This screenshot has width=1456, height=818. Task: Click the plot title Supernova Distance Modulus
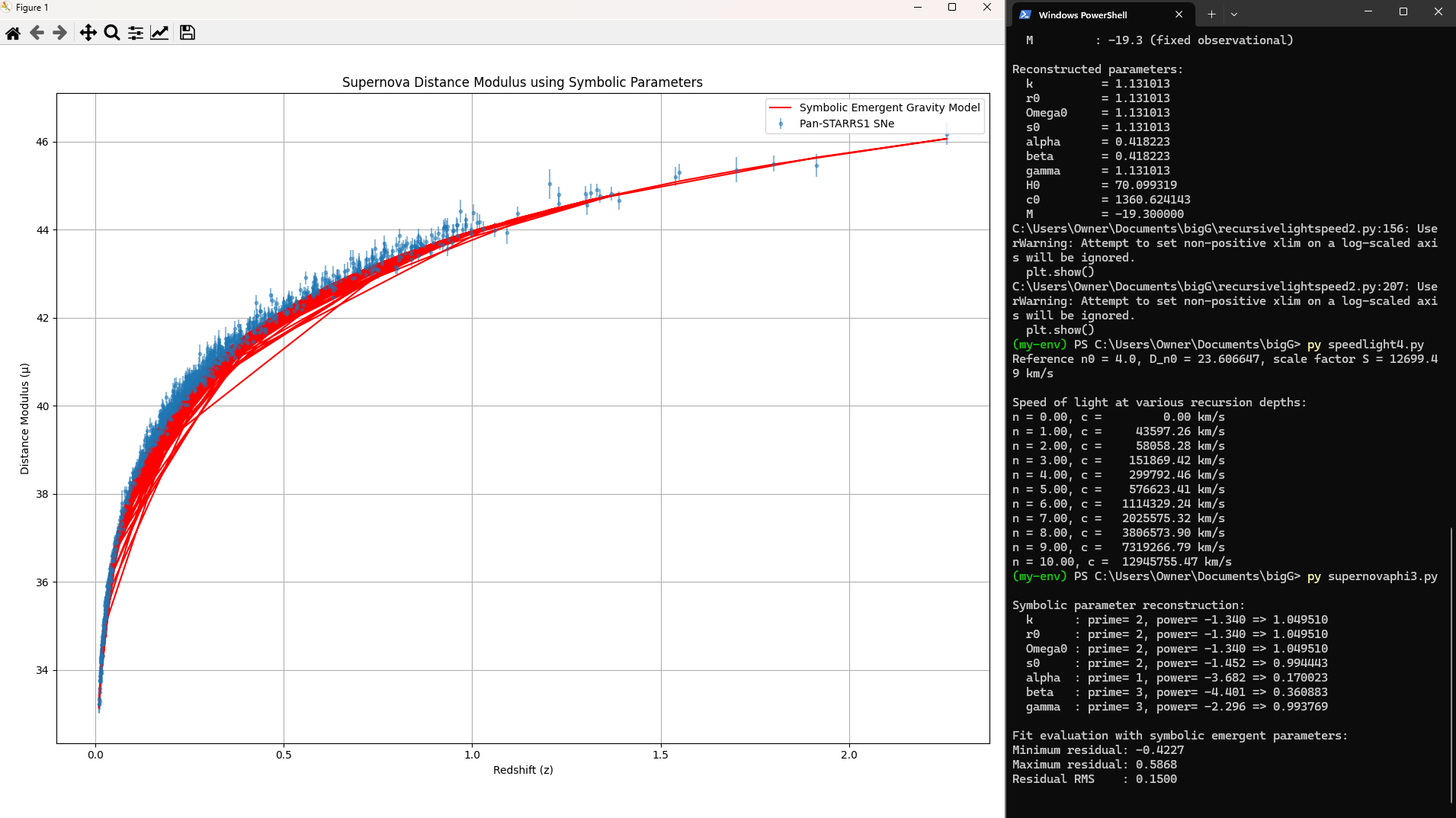click(522, 82)
